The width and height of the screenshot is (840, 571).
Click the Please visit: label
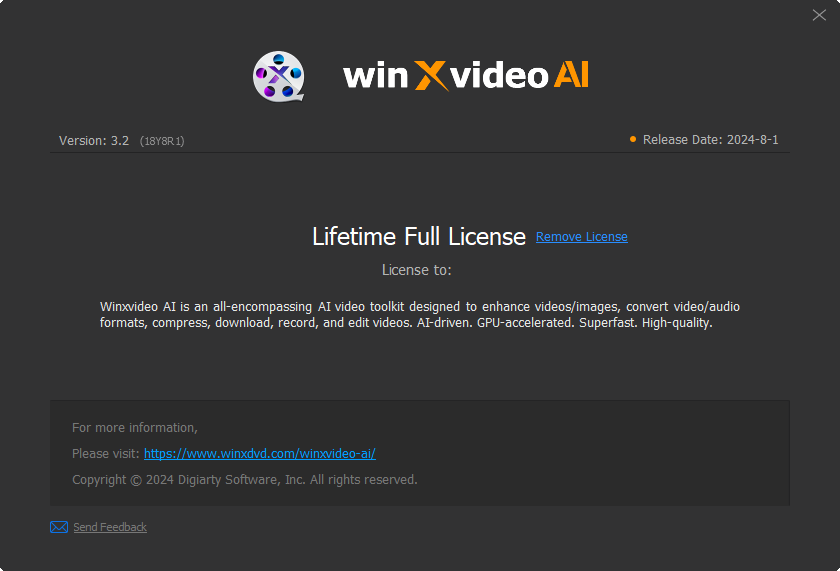tap(106, 454)
